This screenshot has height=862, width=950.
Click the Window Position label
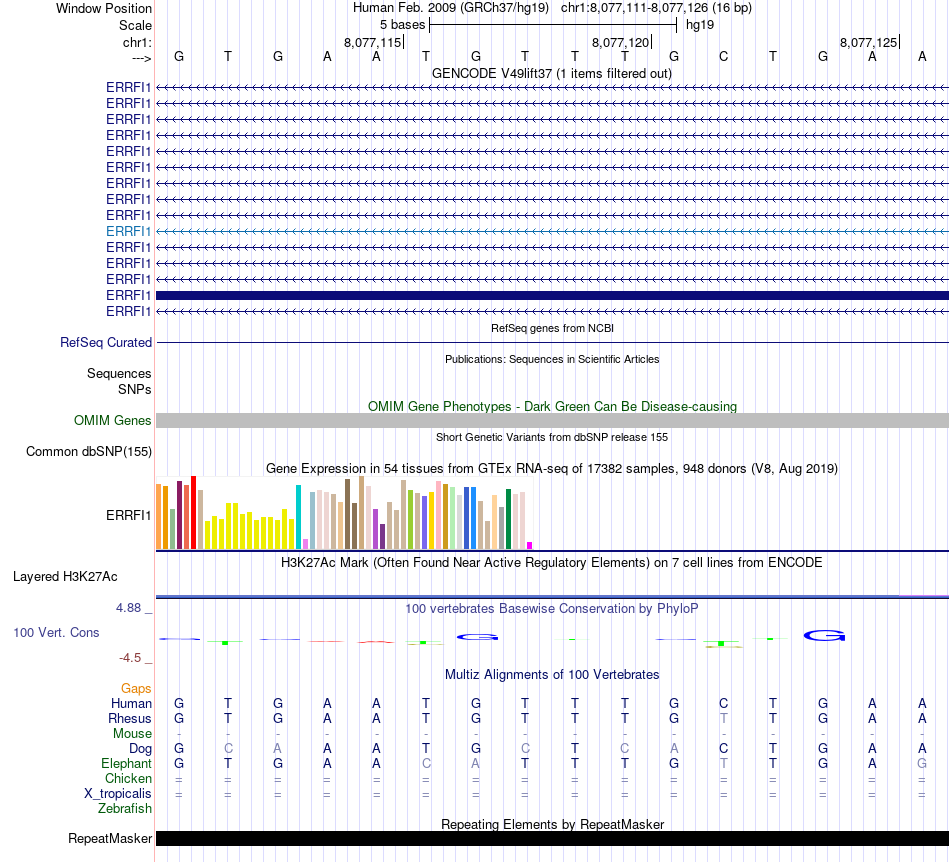coord(104,8)
